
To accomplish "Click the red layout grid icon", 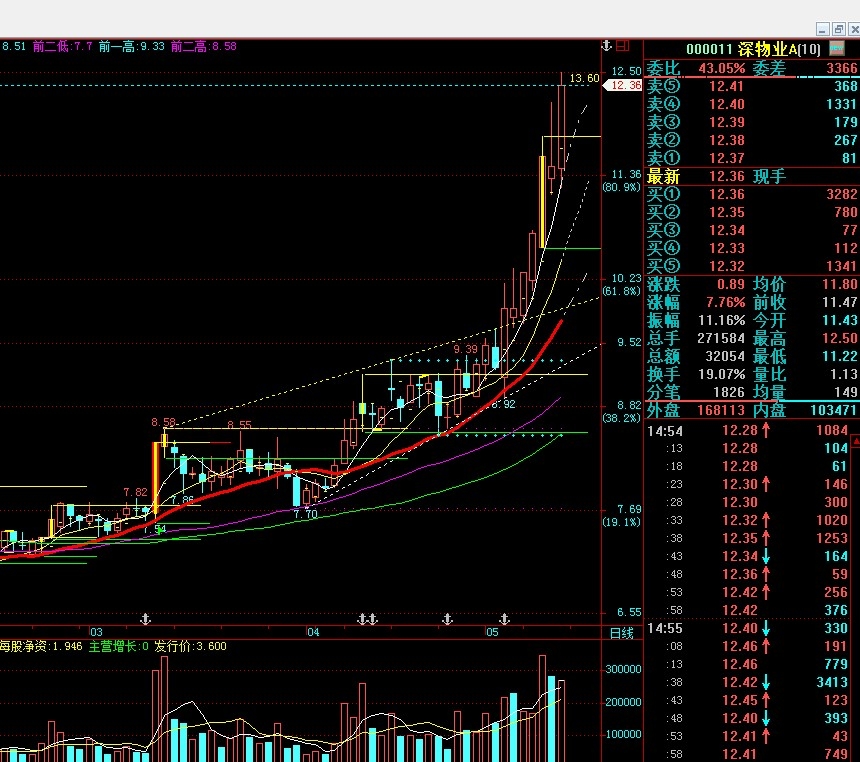I will (x=623, y=46).
